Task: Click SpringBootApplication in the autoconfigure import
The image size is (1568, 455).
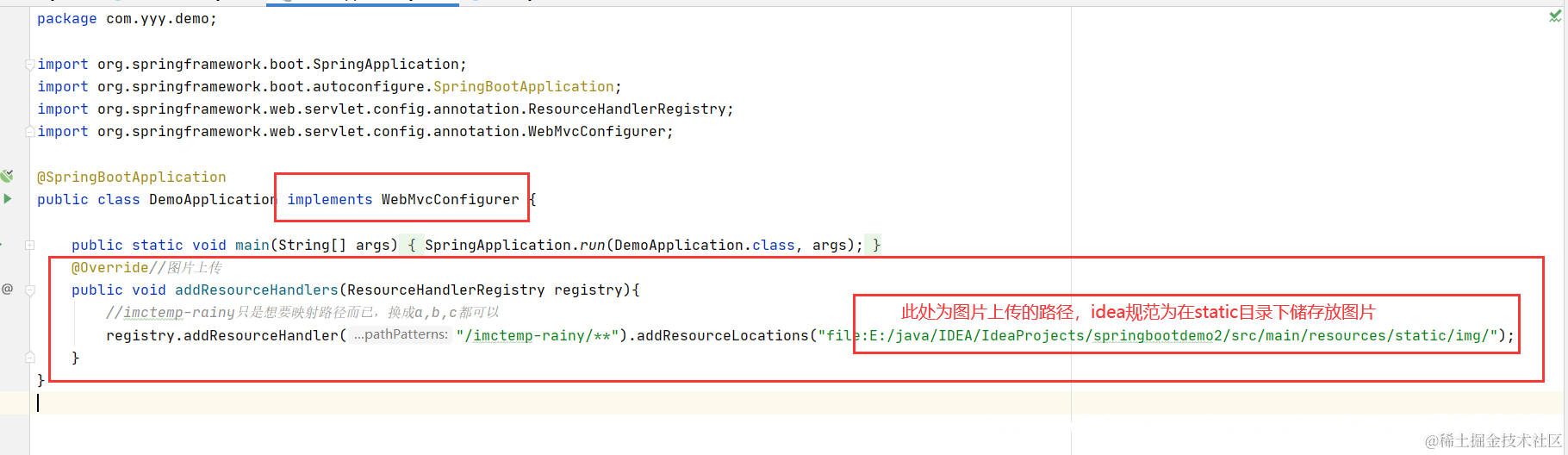Action: tap(524, 86)
